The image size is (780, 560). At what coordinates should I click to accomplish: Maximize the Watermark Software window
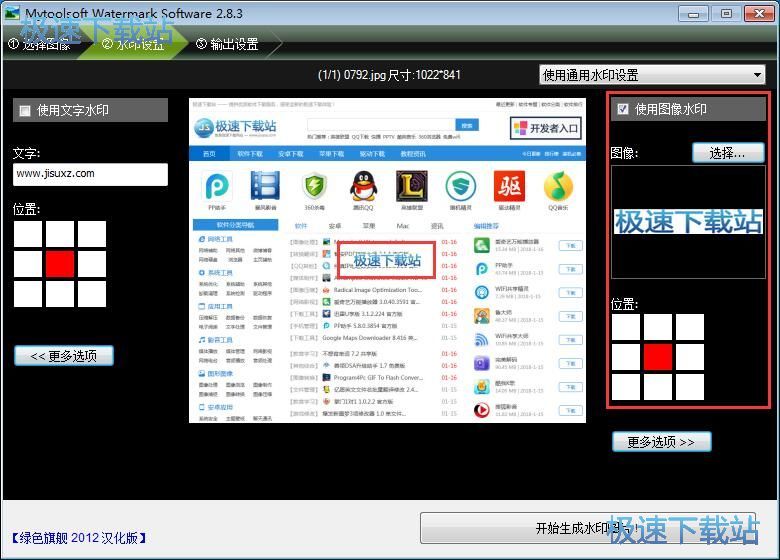[726, 13]
